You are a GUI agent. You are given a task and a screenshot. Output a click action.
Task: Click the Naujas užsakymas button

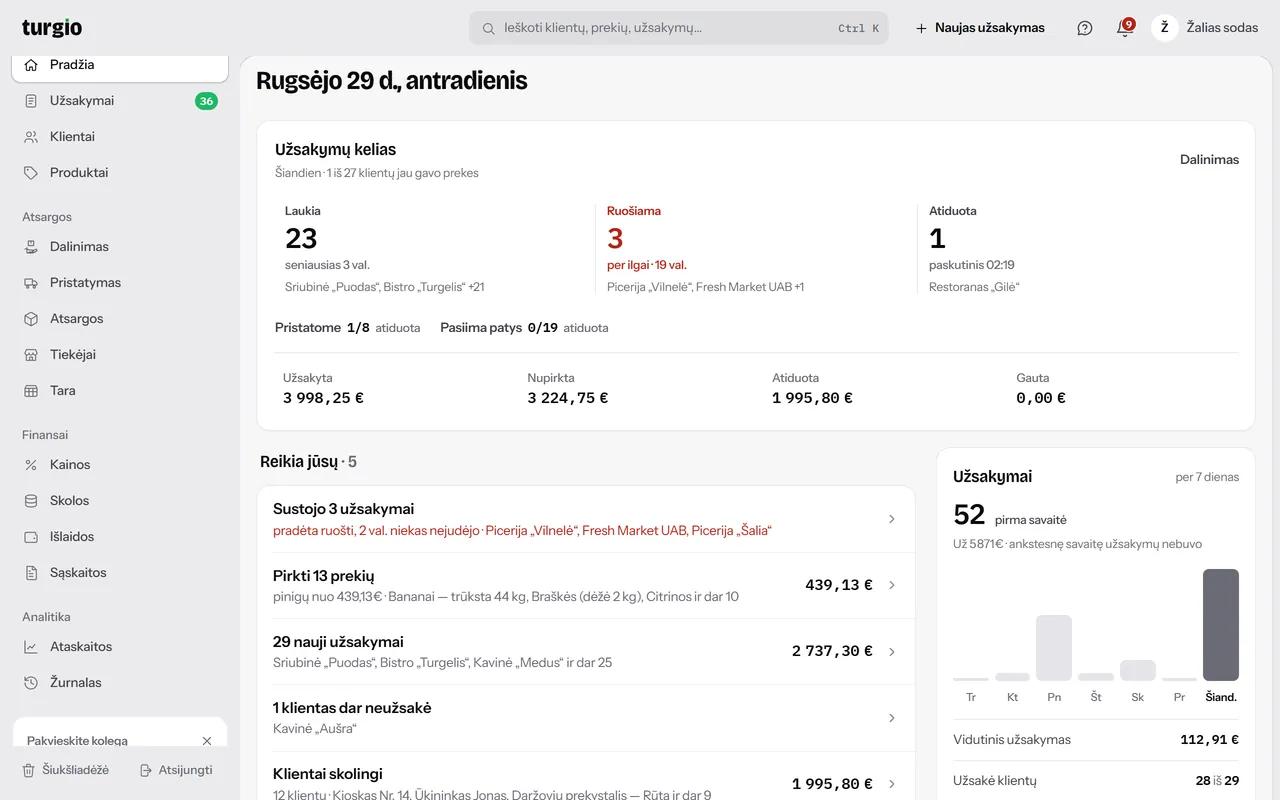point(980,28)
